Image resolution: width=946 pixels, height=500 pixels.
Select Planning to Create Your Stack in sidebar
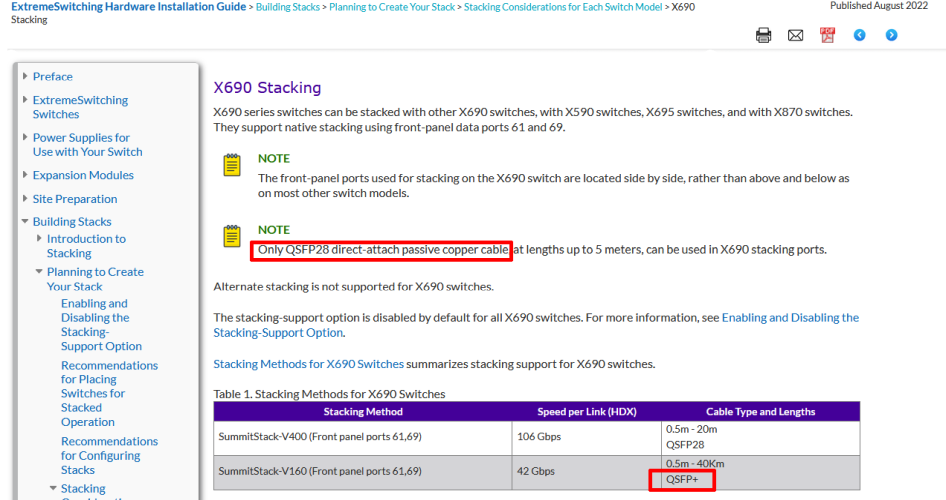95,279
